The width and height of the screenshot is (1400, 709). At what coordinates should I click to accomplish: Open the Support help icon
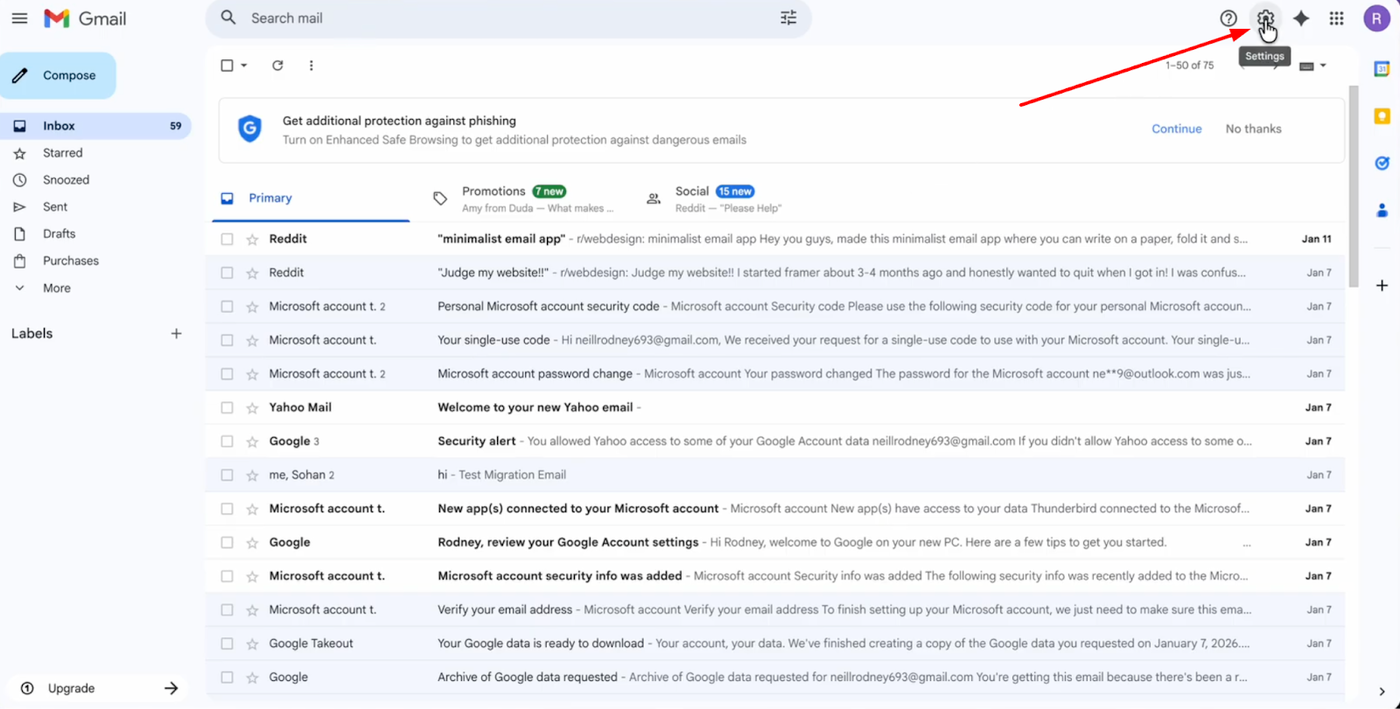[1228, 18]
